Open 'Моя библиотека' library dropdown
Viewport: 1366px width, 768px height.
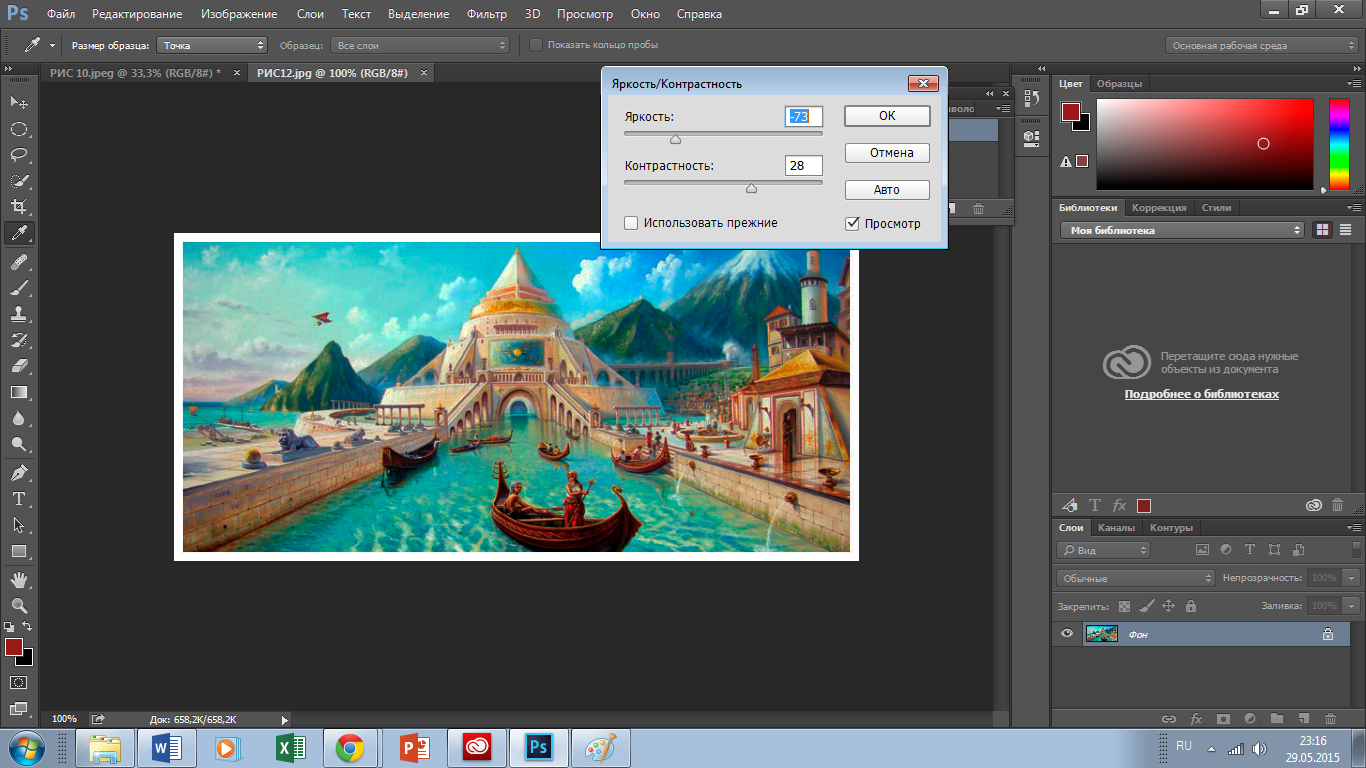click(1183, 230)
